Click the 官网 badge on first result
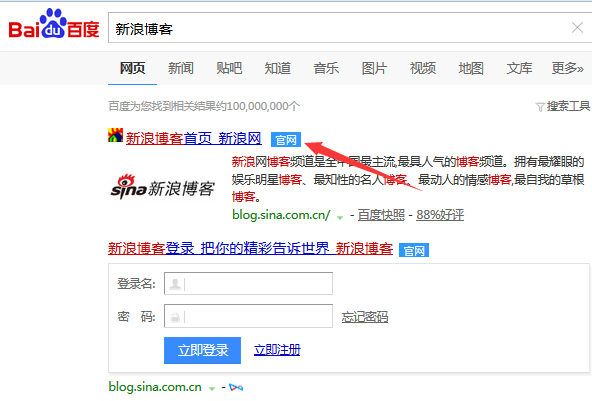This screenshot has height=401, width=592. [286, 140]
